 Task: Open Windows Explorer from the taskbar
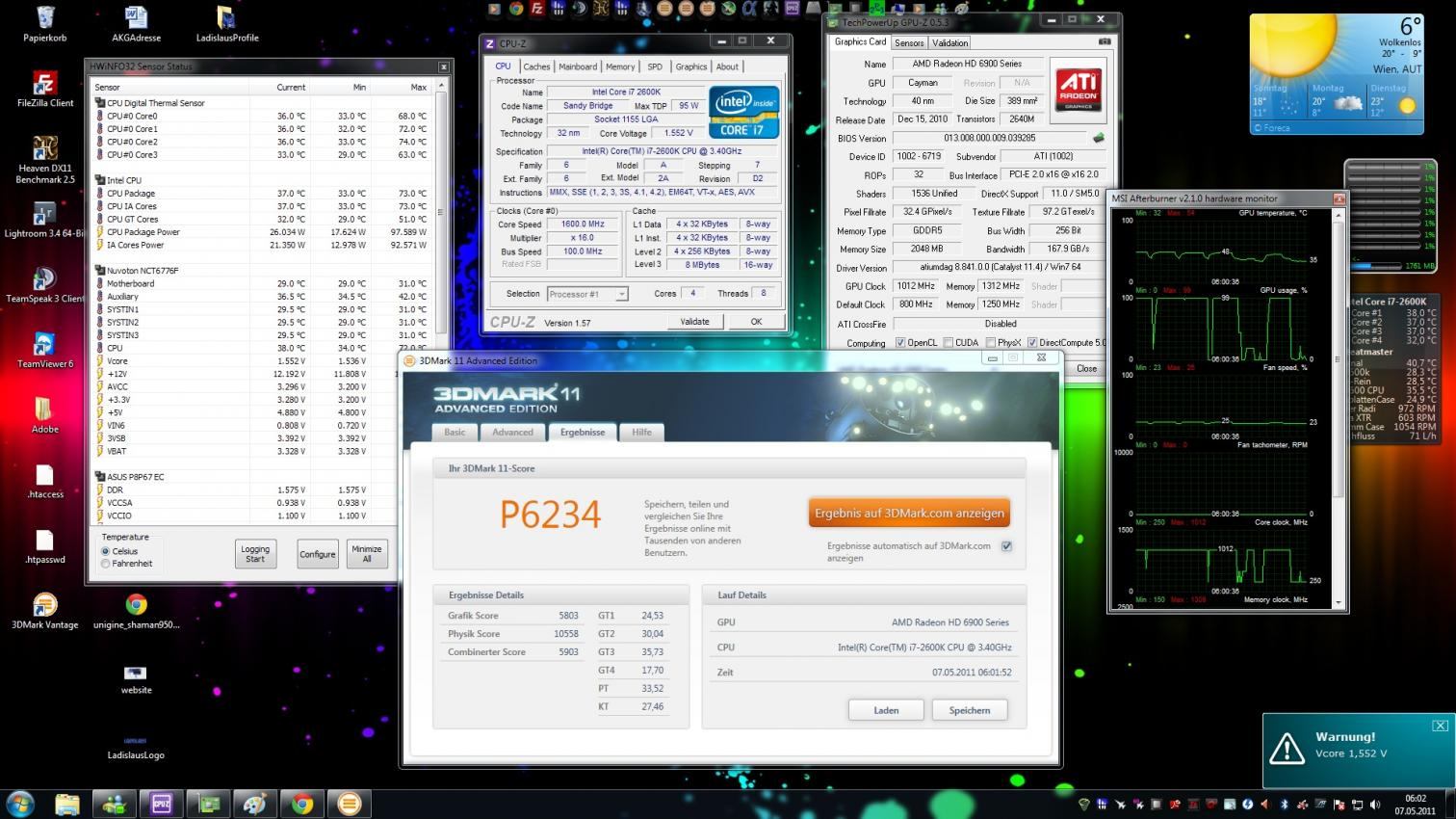pos(67,804)
